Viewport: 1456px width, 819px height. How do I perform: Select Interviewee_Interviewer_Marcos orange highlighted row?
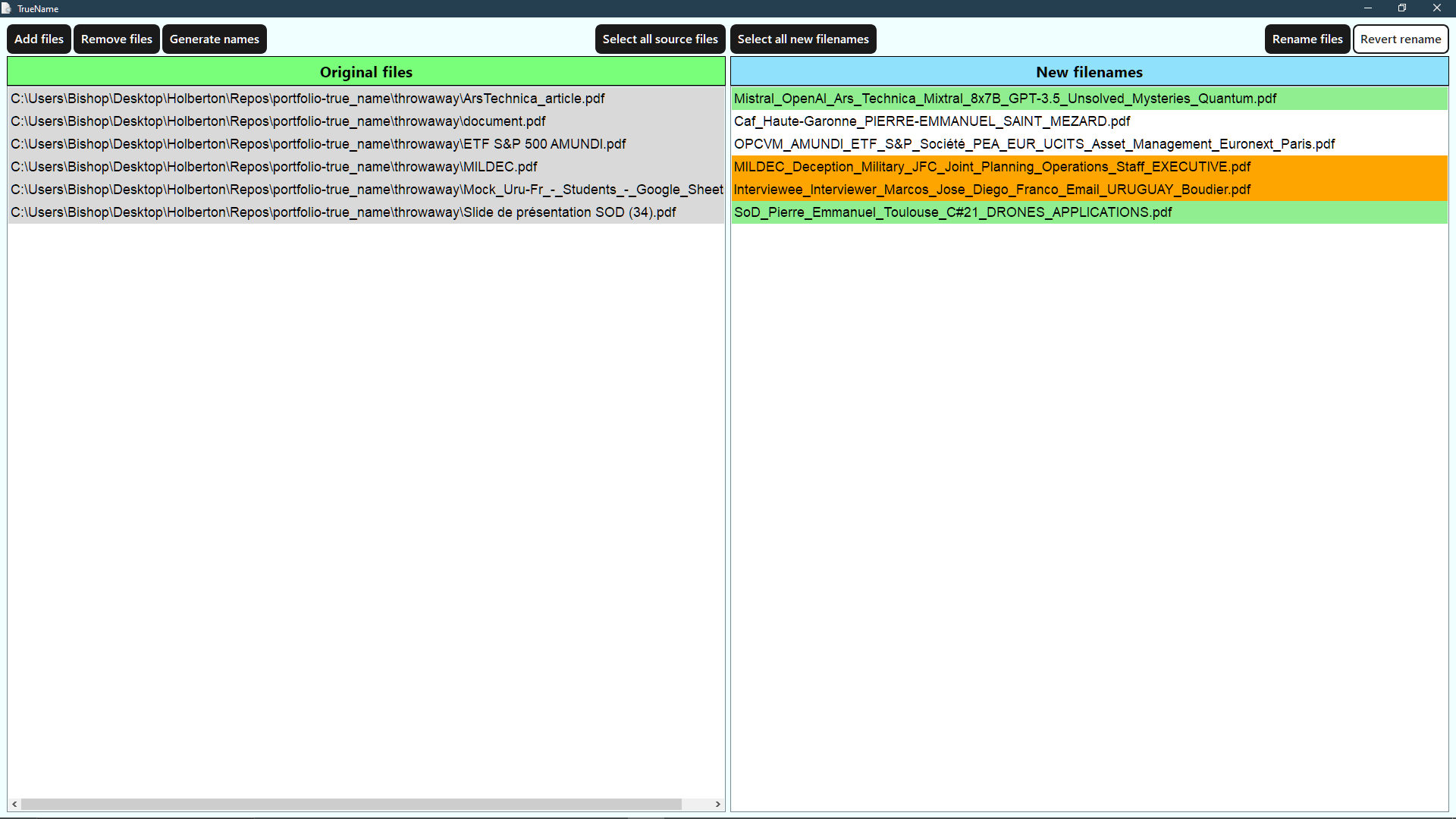(1089, 189)
